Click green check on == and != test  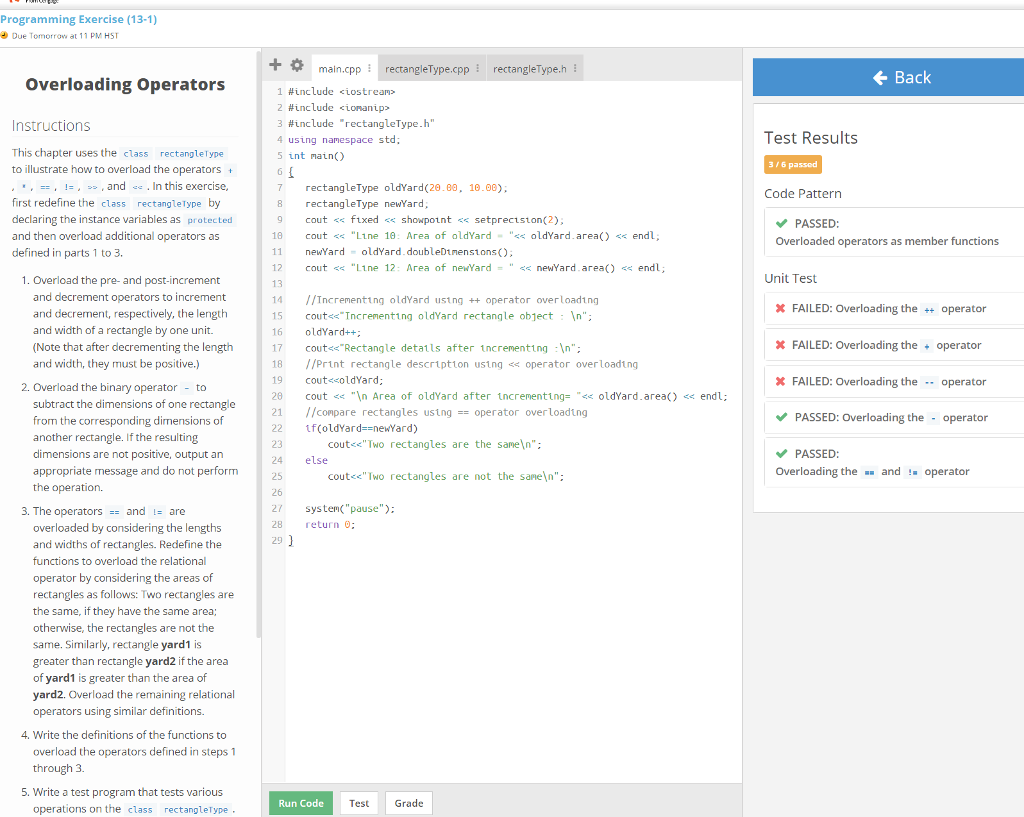pyautogui.click(x=781, y=454)
